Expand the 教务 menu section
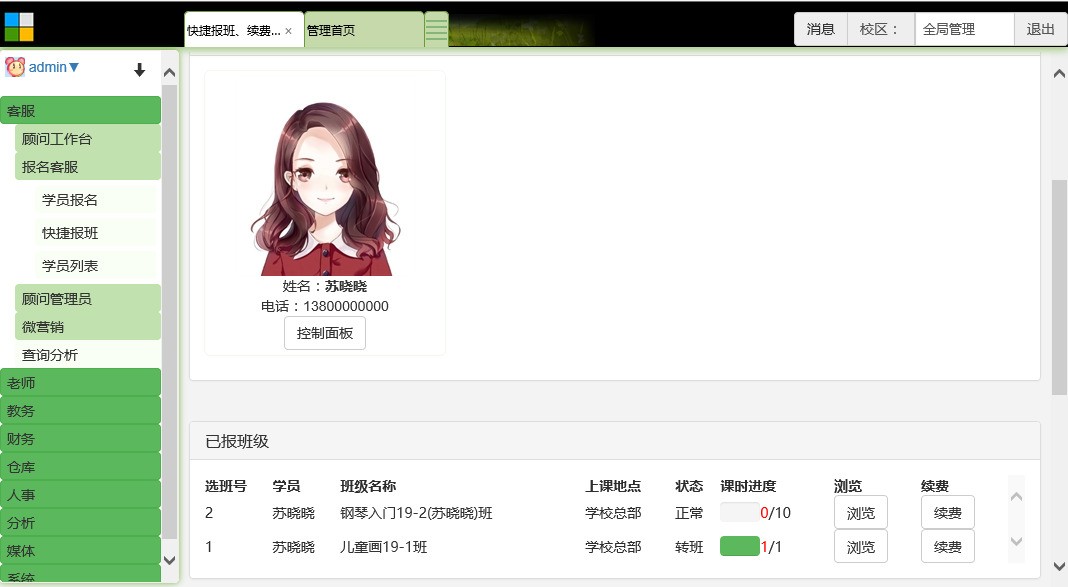 pyautogui.click(x=80, y=410)
